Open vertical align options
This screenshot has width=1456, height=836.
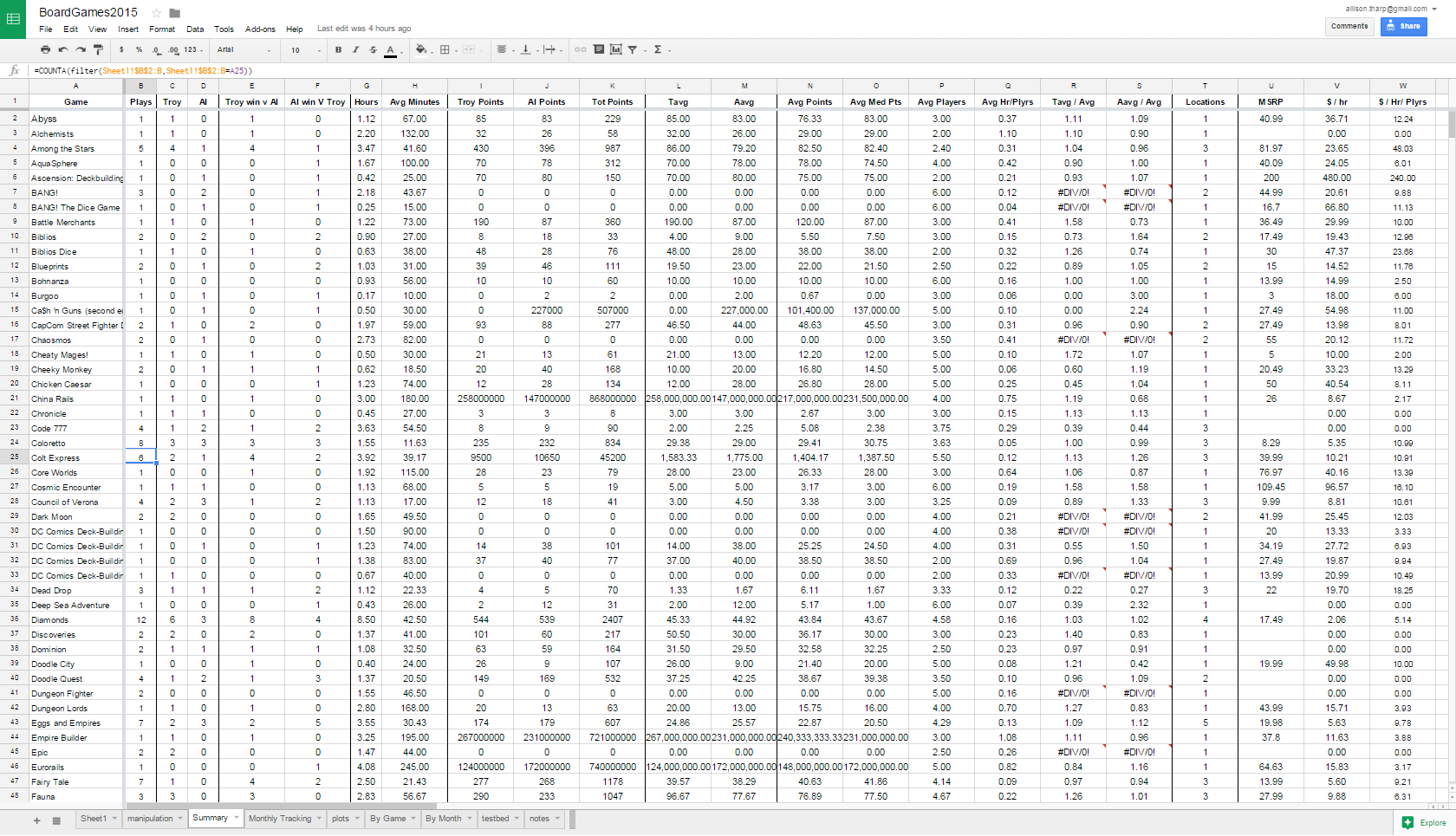(527, 49)
